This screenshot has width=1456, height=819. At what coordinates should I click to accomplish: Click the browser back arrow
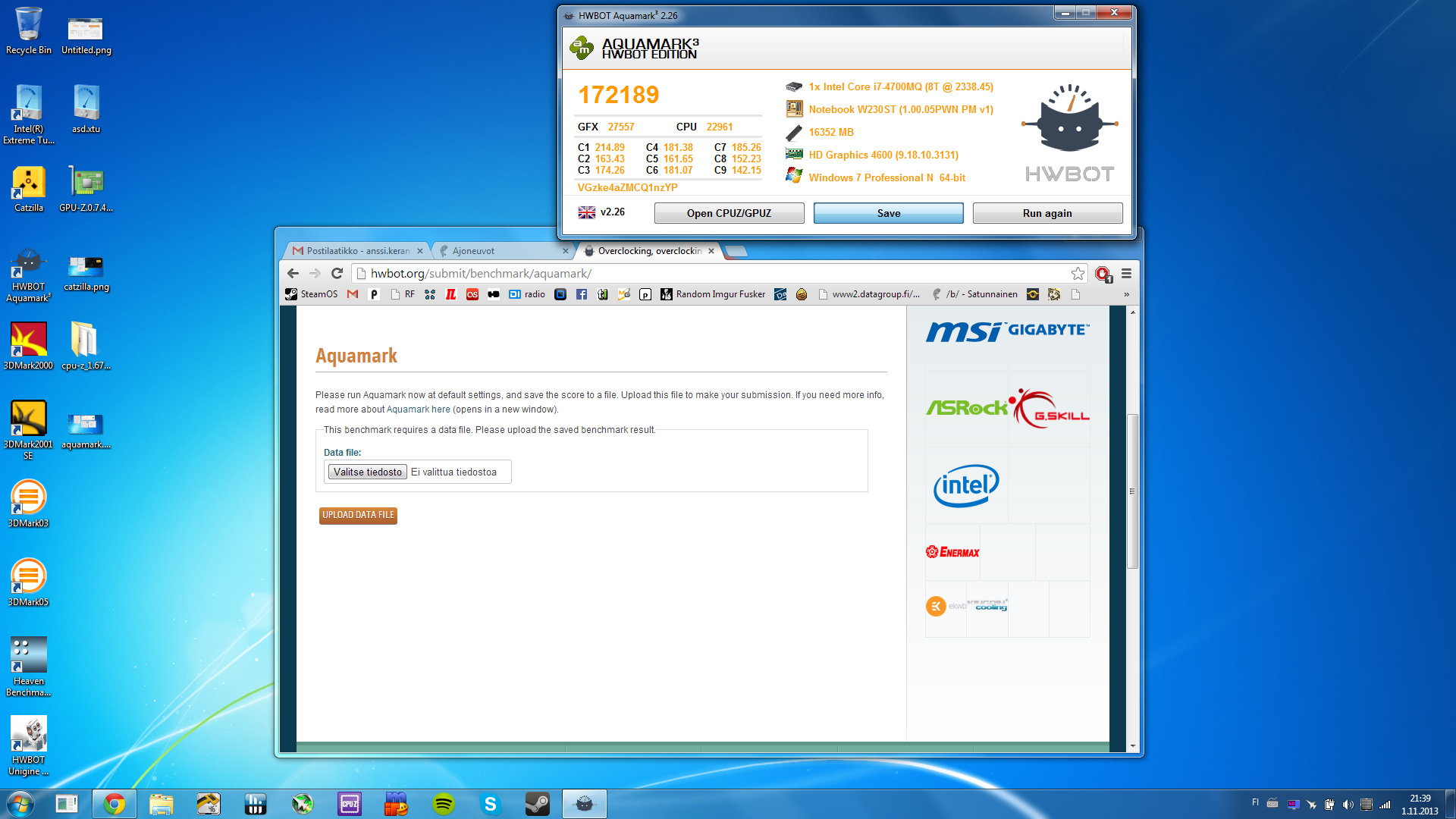pyautogui.click(x=293, y=273)
